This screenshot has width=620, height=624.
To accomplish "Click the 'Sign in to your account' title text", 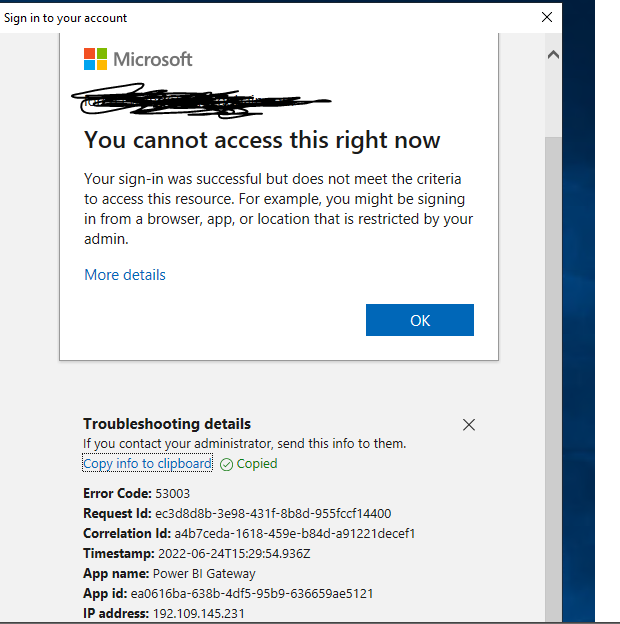I will tap(65, 18).
